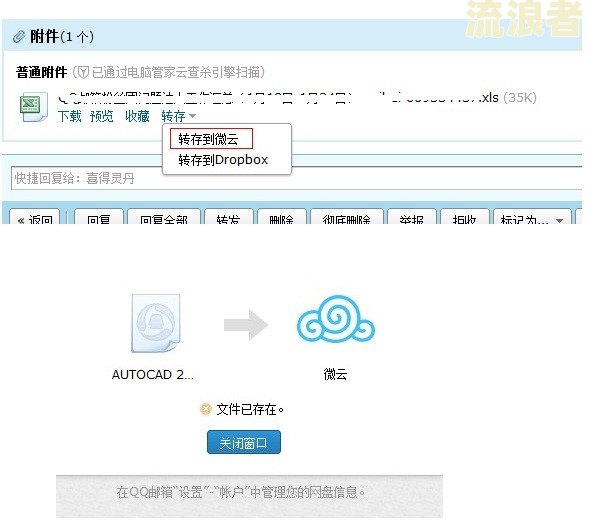This screenshot has width=589, height=521.
Task: Click the (35K) file size text
Action: [520, 98]
